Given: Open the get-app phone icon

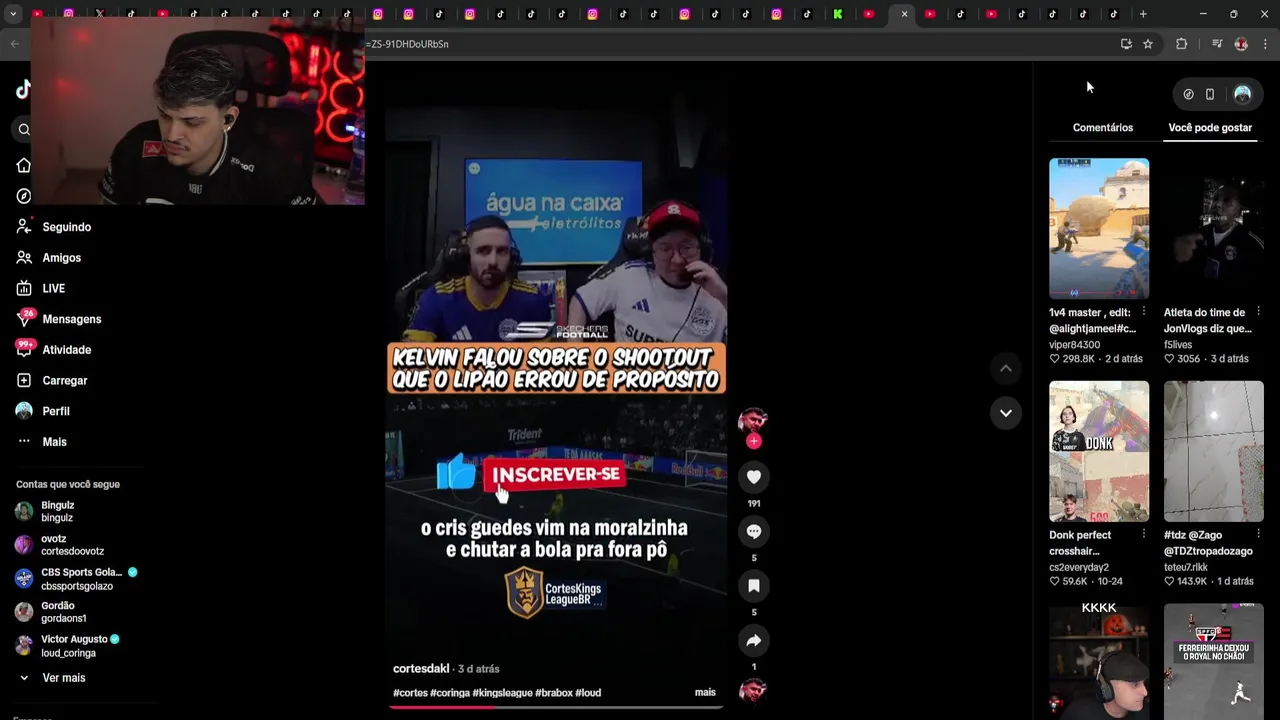Looking at the screenshot, I should (x=1209, y=94).
